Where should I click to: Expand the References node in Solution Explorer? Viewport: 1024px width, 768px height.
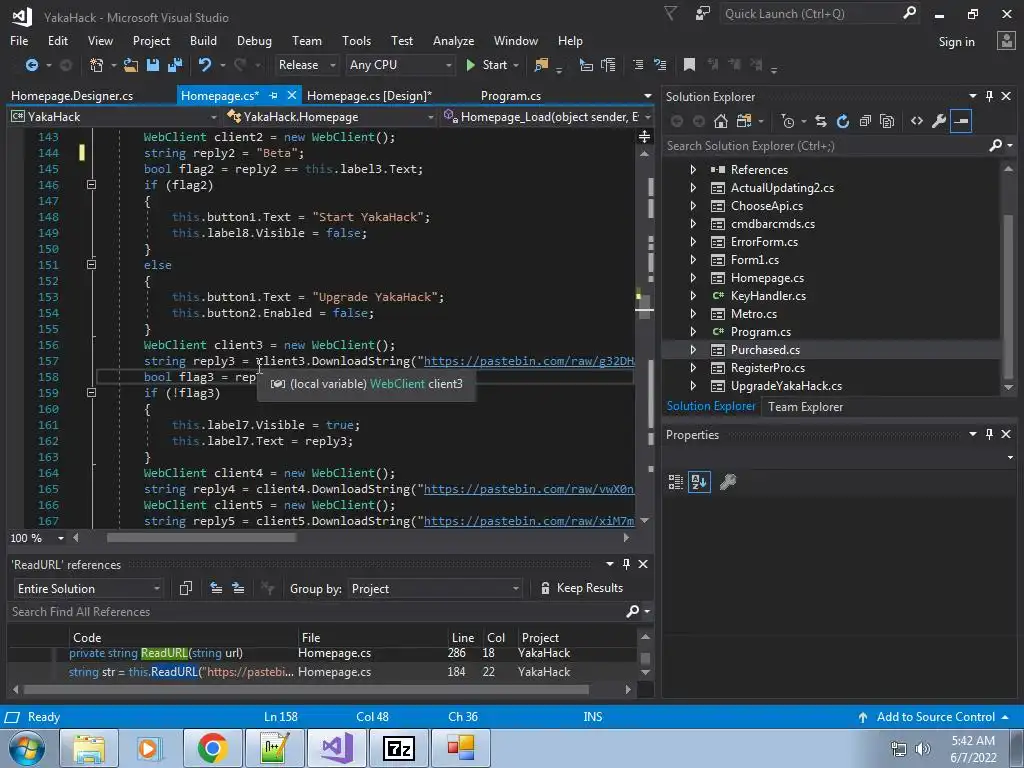(693, 170)
